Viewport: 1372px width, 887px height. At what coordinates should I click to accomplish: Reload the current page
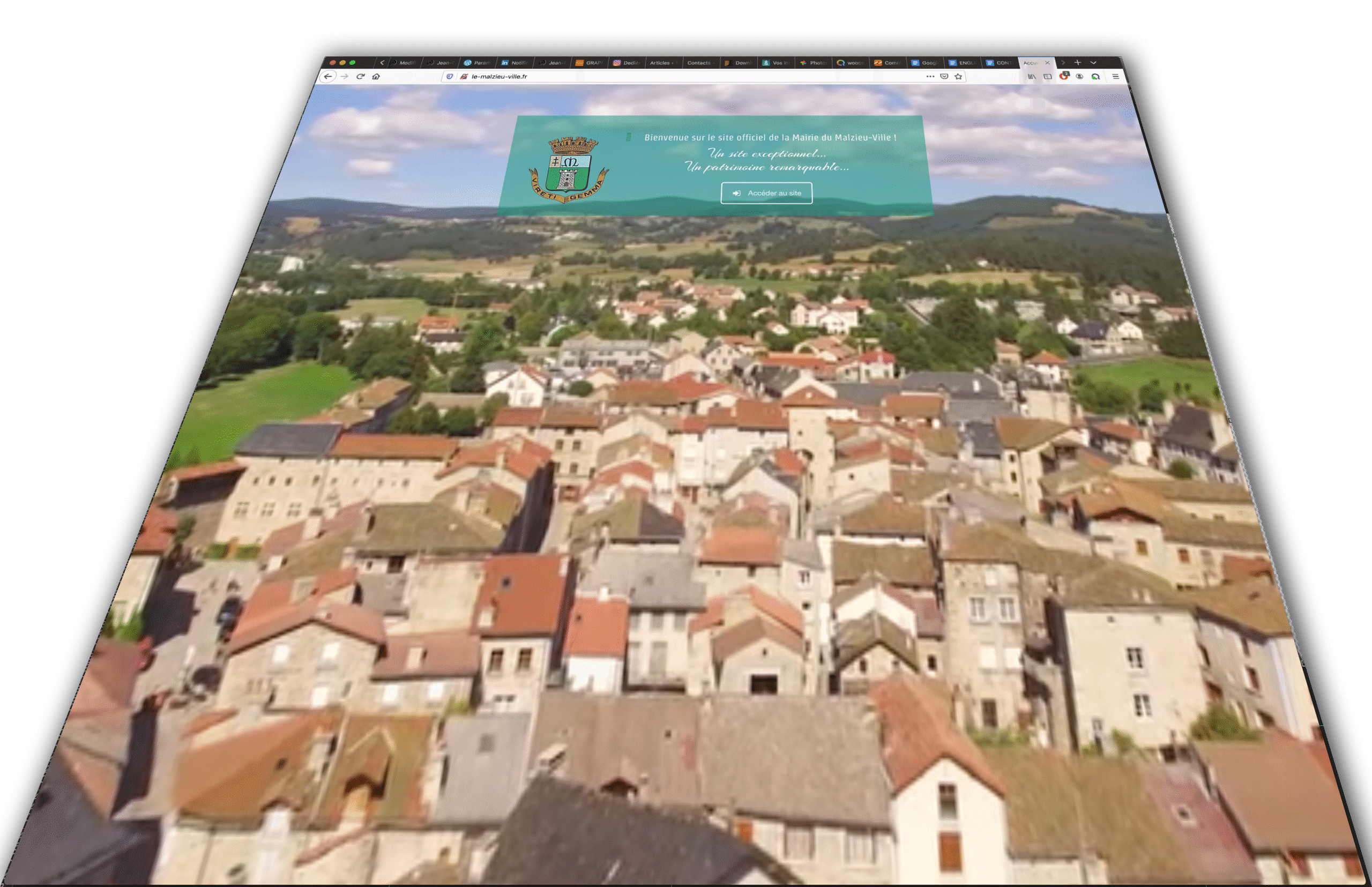[x=361, y=77]
